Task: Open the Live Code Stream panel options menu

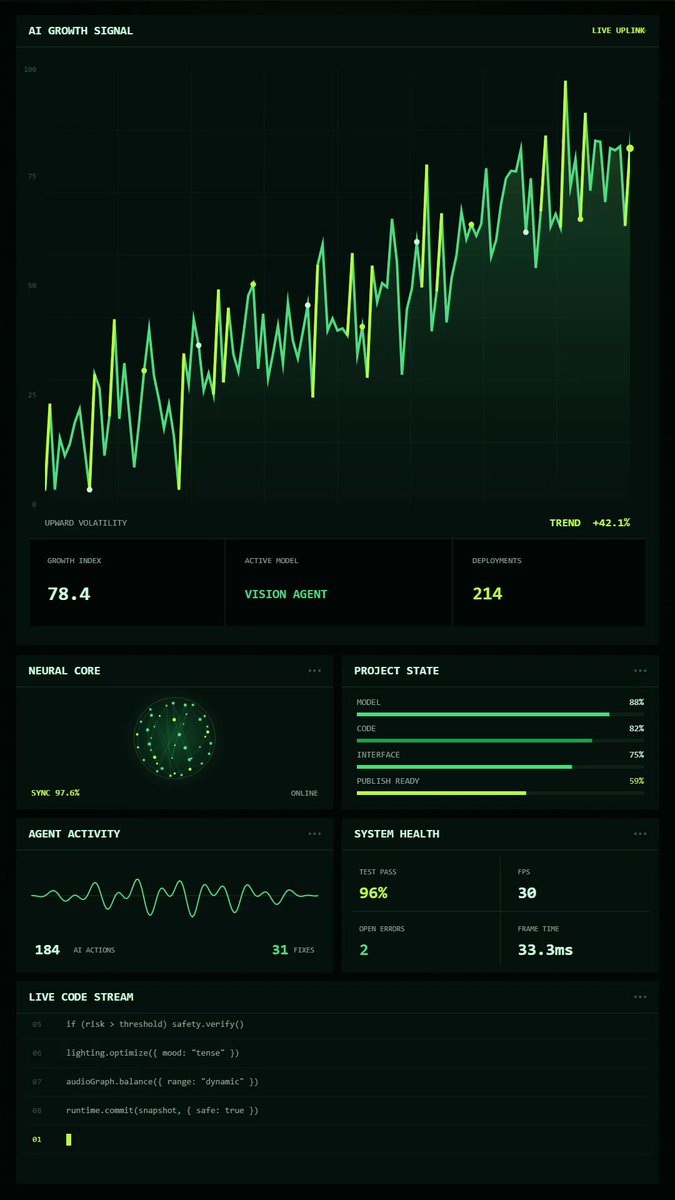Action: pyautogui.click(x=640, y=997)
